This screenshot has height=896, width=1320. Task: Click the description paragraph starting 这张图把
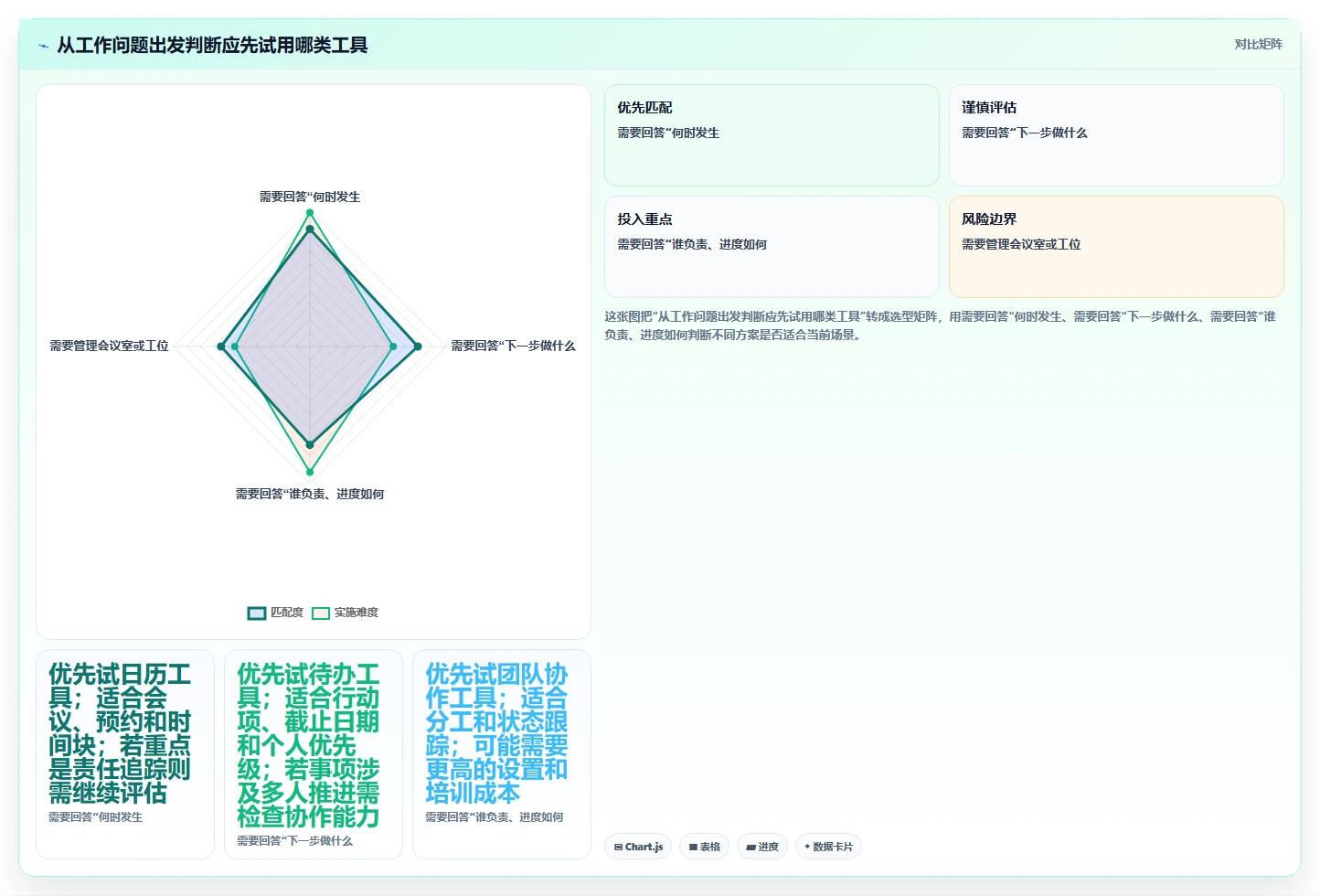tap(942, 325)
